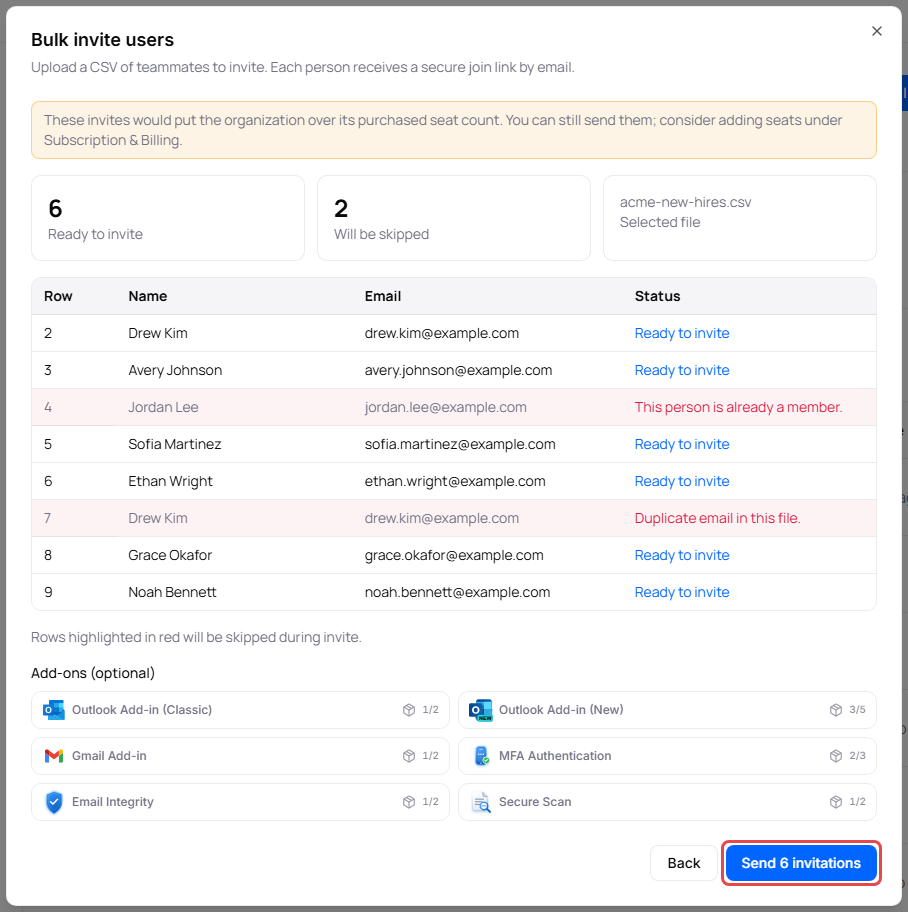
Task: Click the Send 6 invitations button
Action: click(801, 863)
